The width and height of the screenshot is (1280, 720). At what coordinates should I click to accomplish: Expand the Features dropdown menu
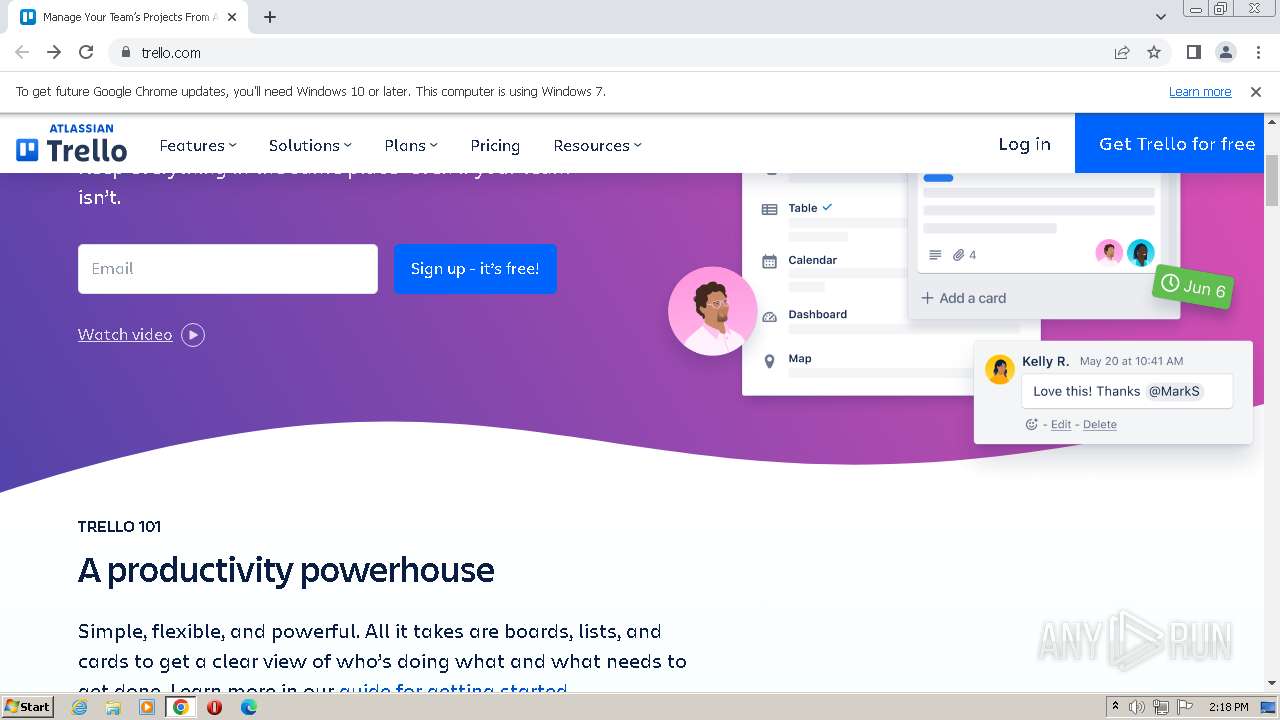point(198,146)
